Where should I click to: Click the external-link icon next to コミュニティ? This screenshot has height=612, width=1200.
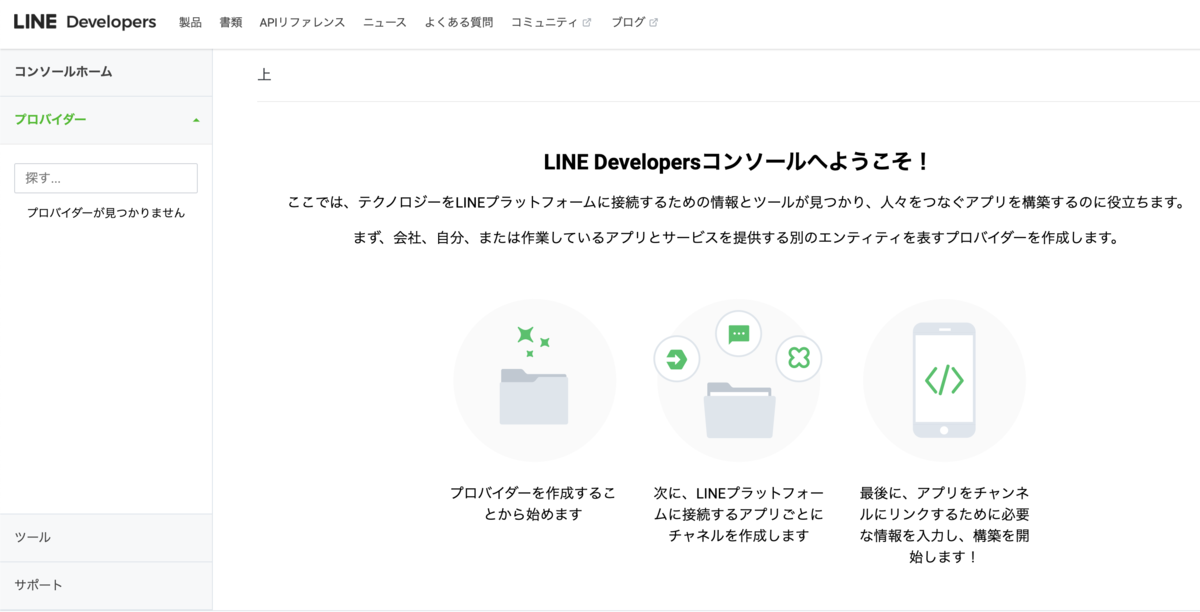click(587, 22)
